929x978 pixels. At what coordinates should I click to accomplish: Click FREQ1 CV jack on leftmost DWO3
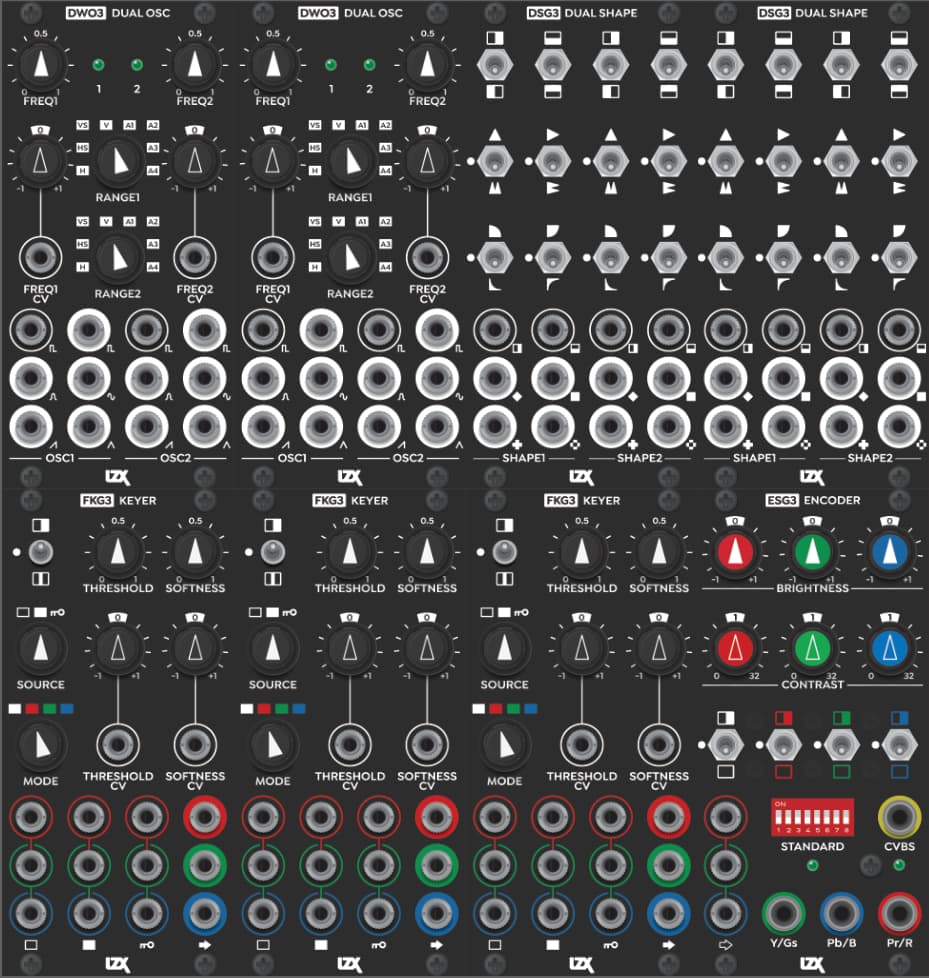point(41,258)
